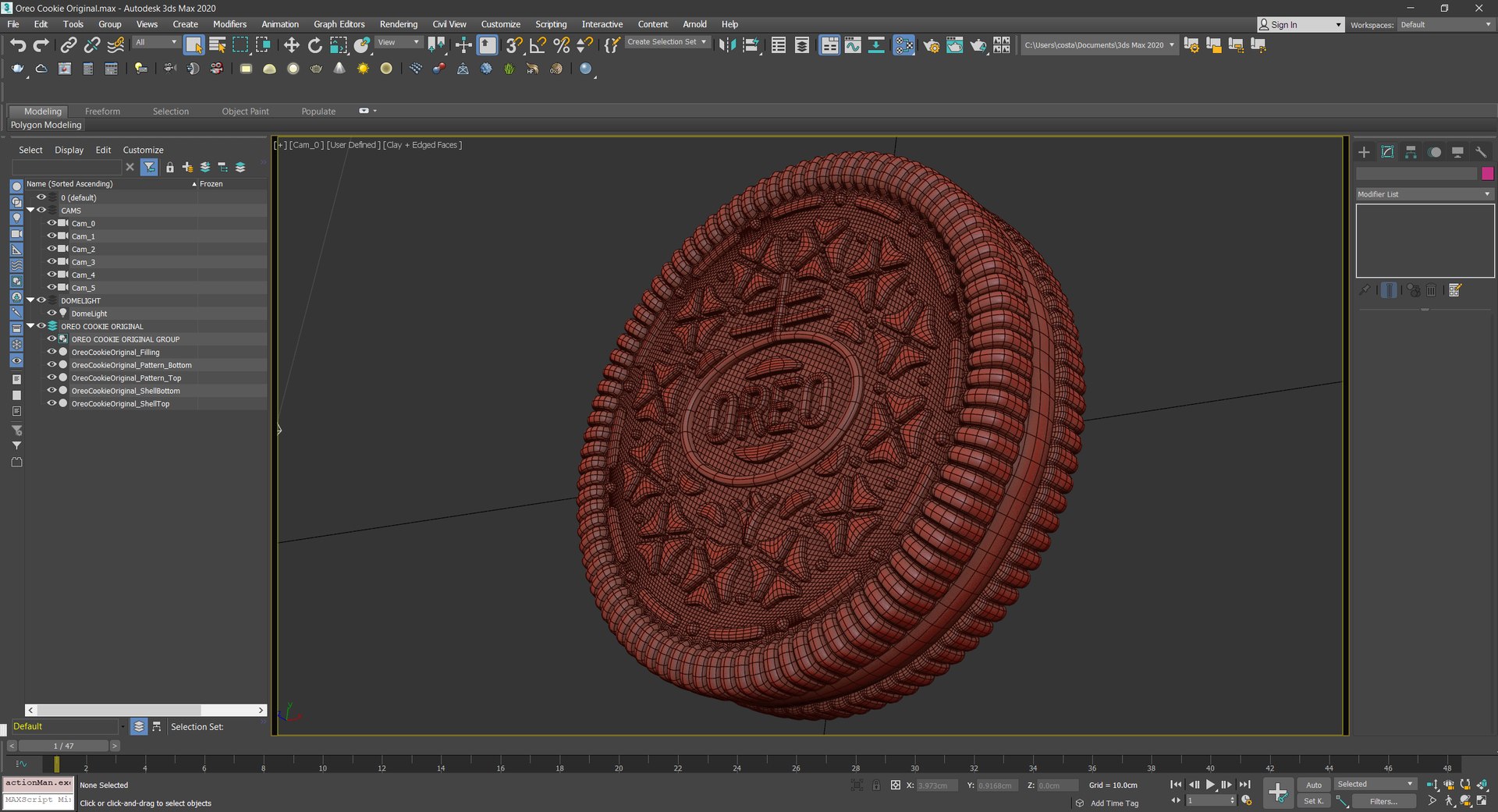Toggle visibility of DomeLight

(x=51, y=314)
